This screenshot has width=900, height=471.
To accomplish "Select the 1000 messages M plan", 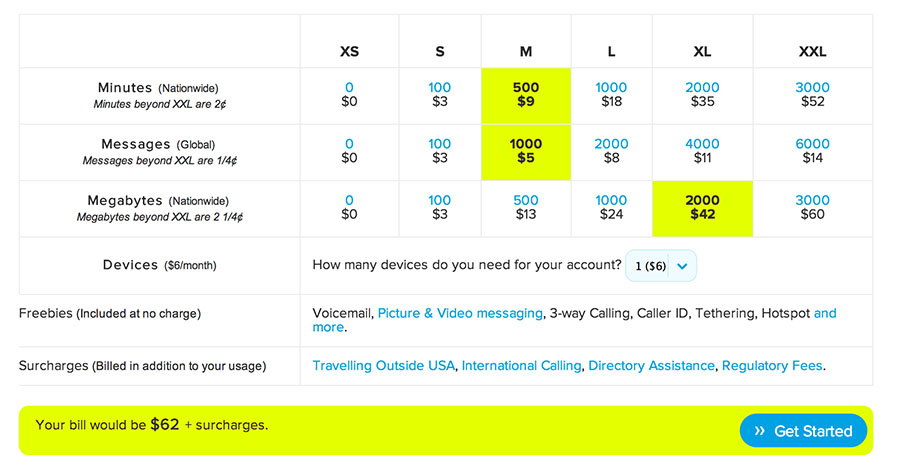I will coord(525,152).
